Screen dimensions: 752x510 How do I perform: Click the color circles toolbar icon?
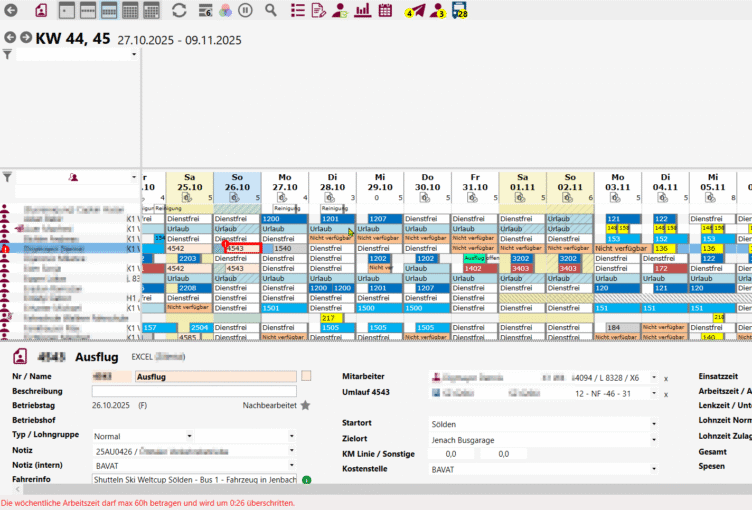point(224,10)
